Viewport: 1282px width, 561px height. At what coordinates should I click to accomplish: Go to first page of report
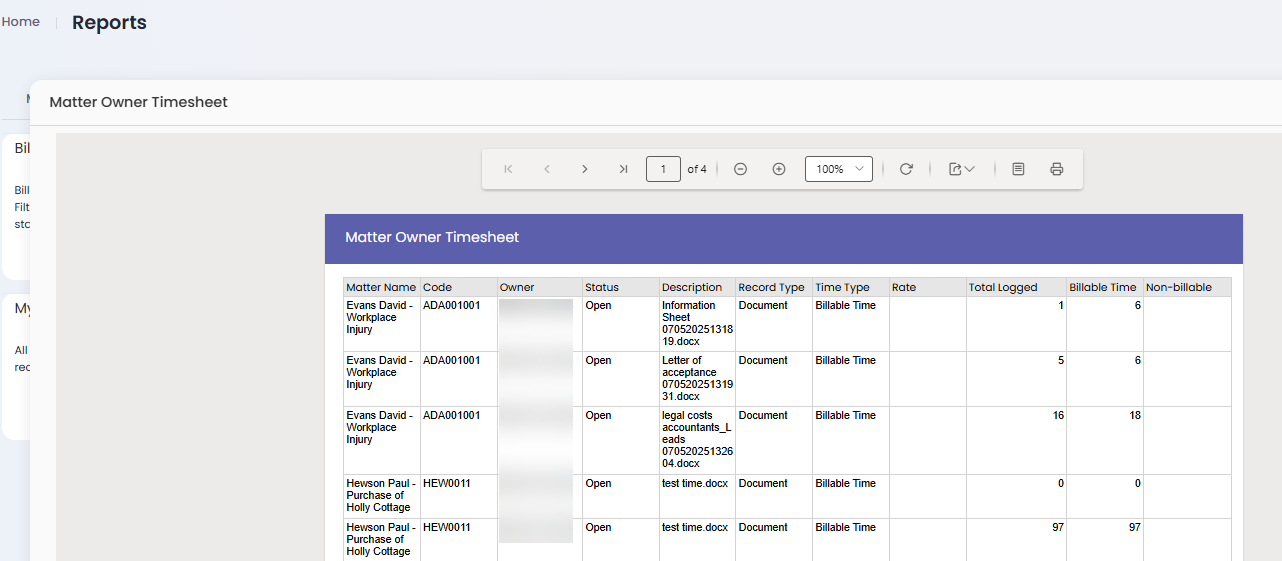point(508,169)
